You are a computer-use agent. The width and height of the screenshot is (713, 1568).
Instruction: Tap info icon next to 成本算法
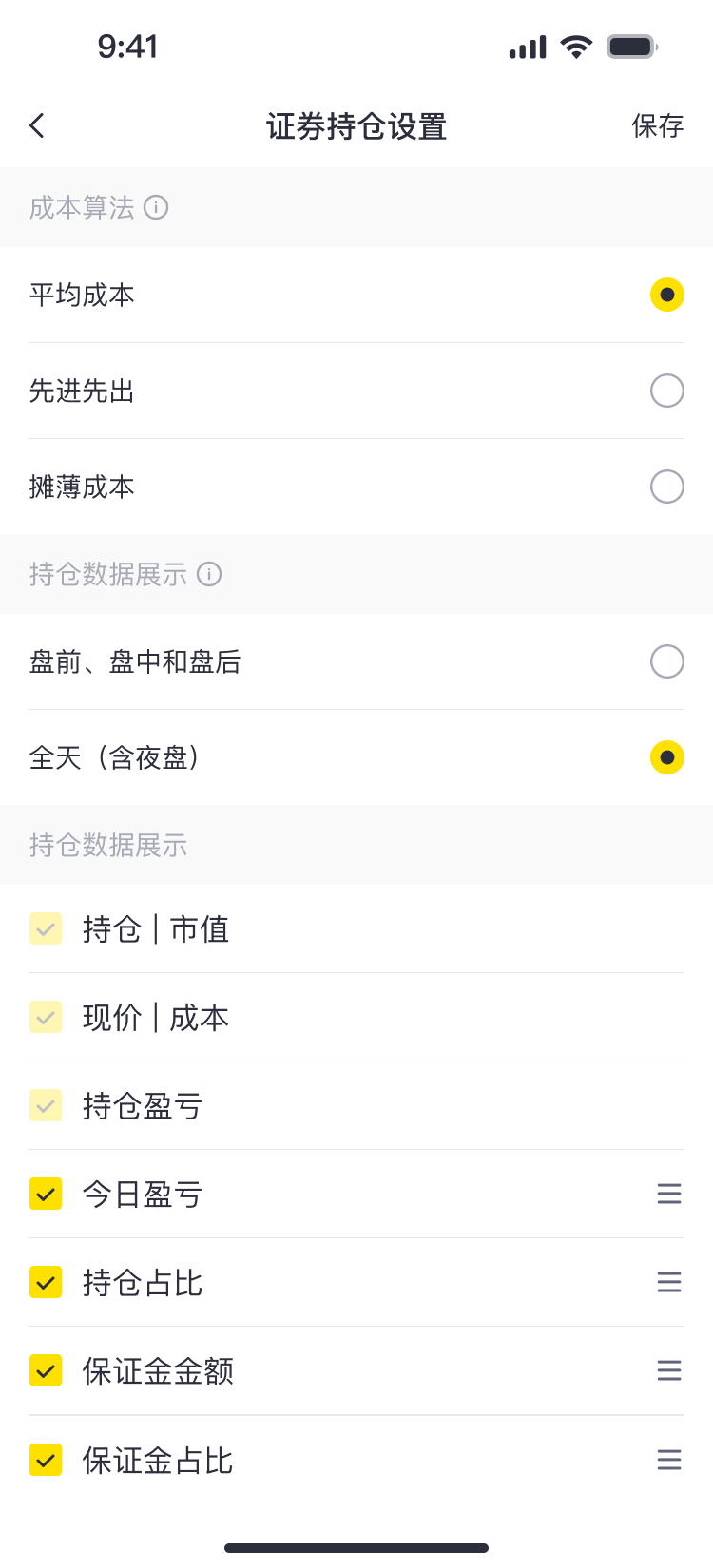tap(156, 207)
